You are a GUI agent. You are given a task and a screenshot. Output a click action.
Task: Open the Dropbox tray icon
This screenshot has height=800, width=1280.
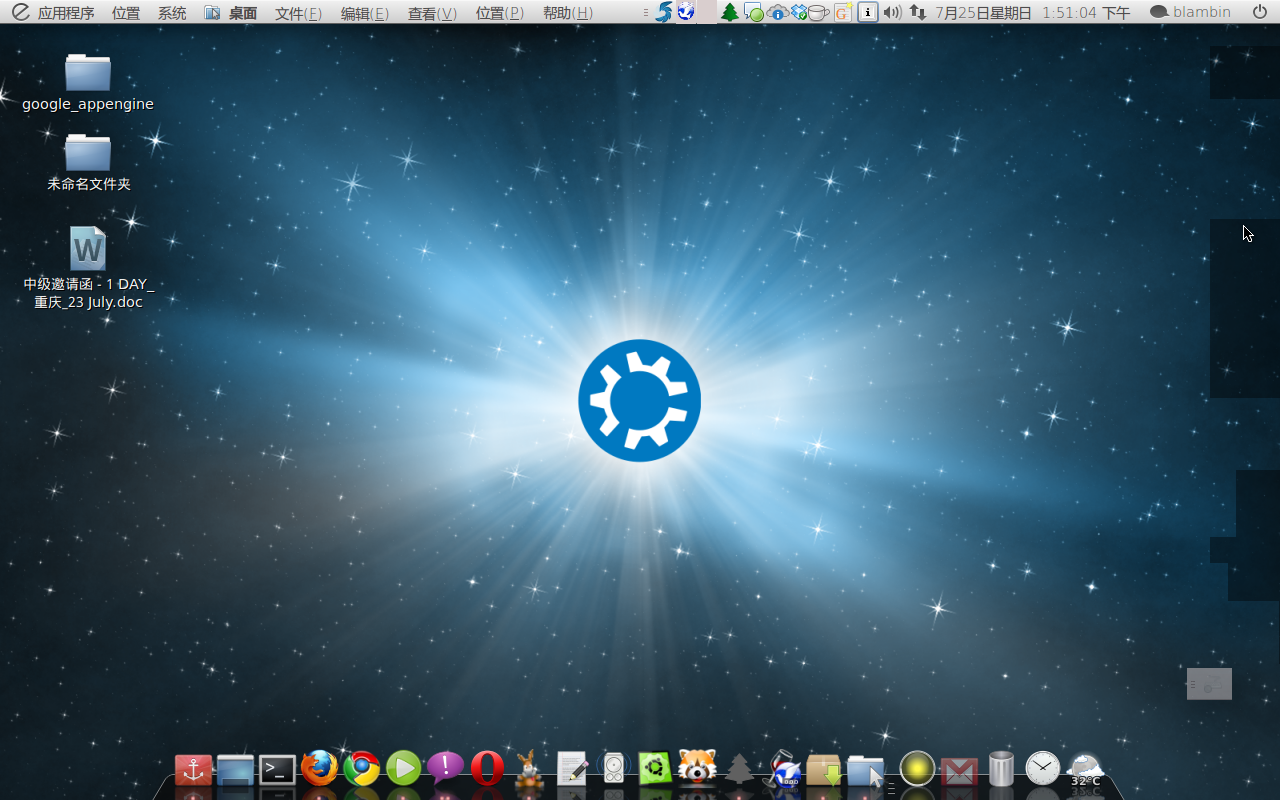point(799,12)
